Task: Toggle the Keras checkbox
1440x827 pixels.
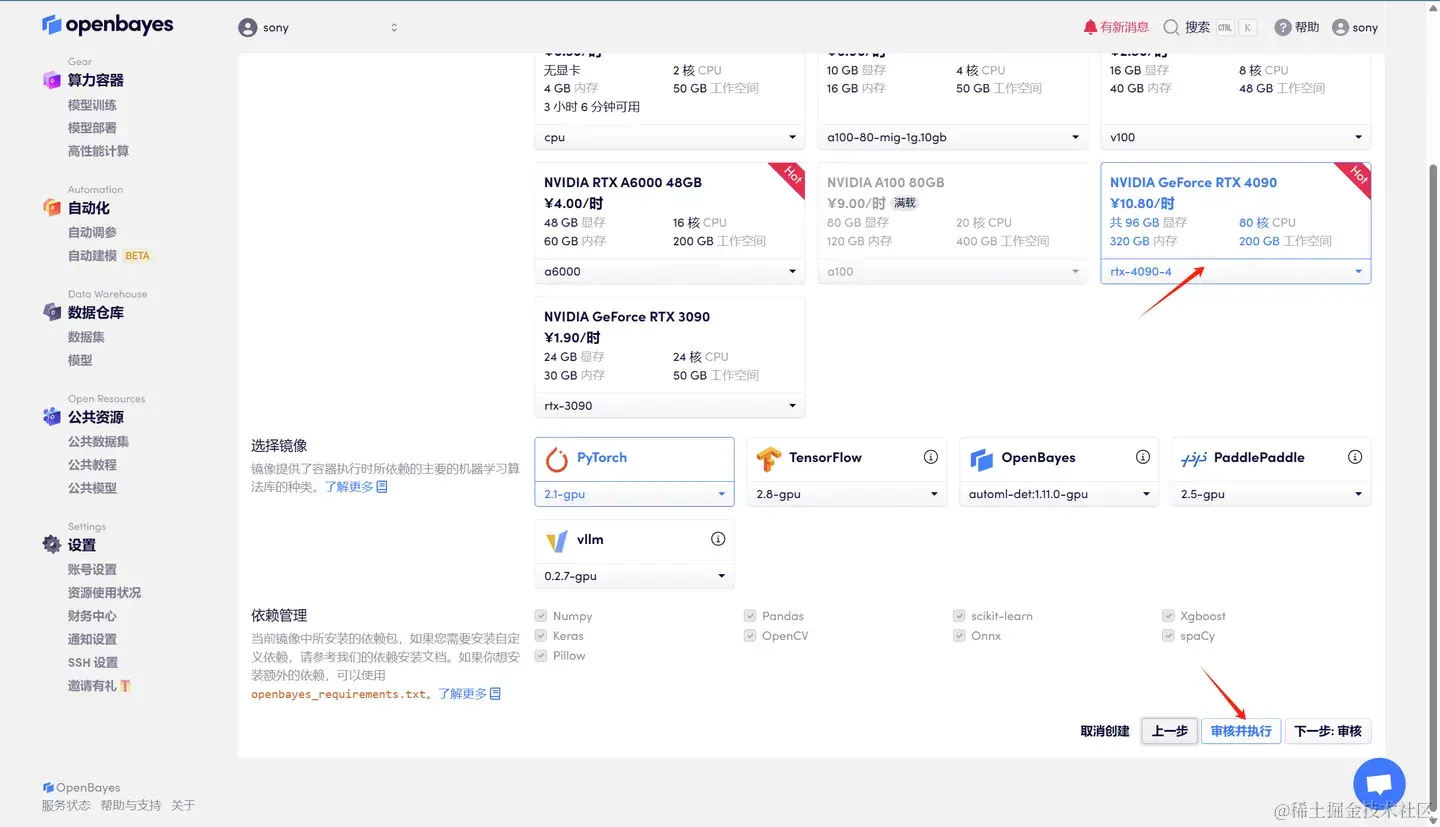Action: [541, 636]
